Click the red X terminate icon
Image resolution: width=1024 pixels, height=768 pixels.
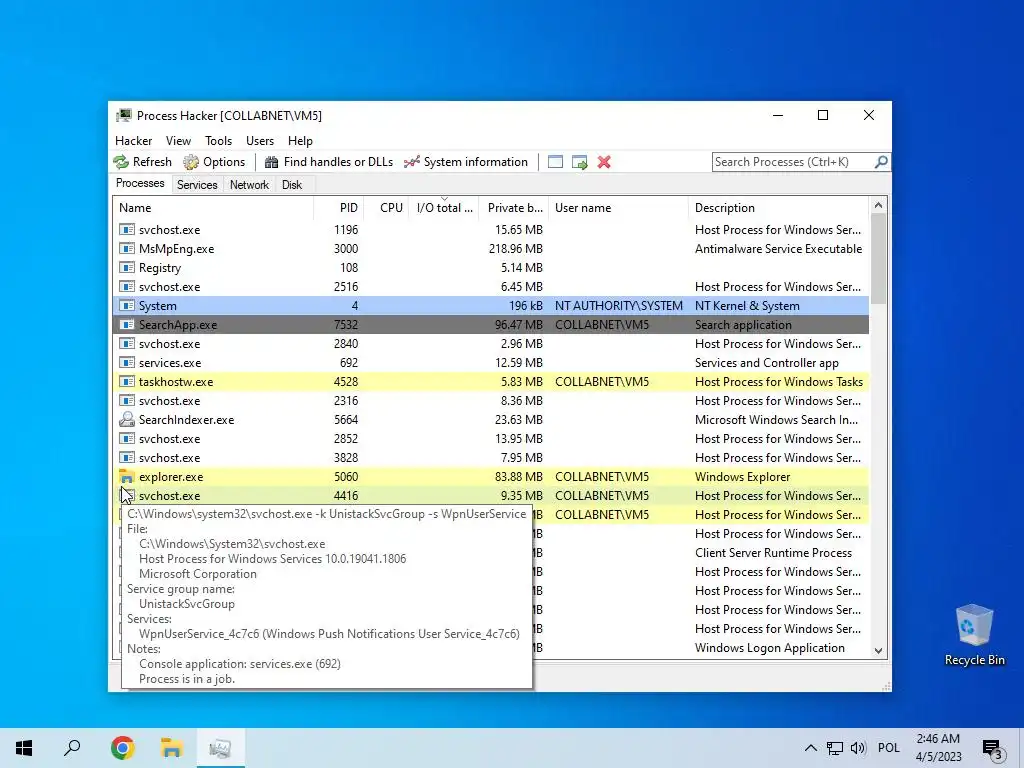click(x=604, y=162)
